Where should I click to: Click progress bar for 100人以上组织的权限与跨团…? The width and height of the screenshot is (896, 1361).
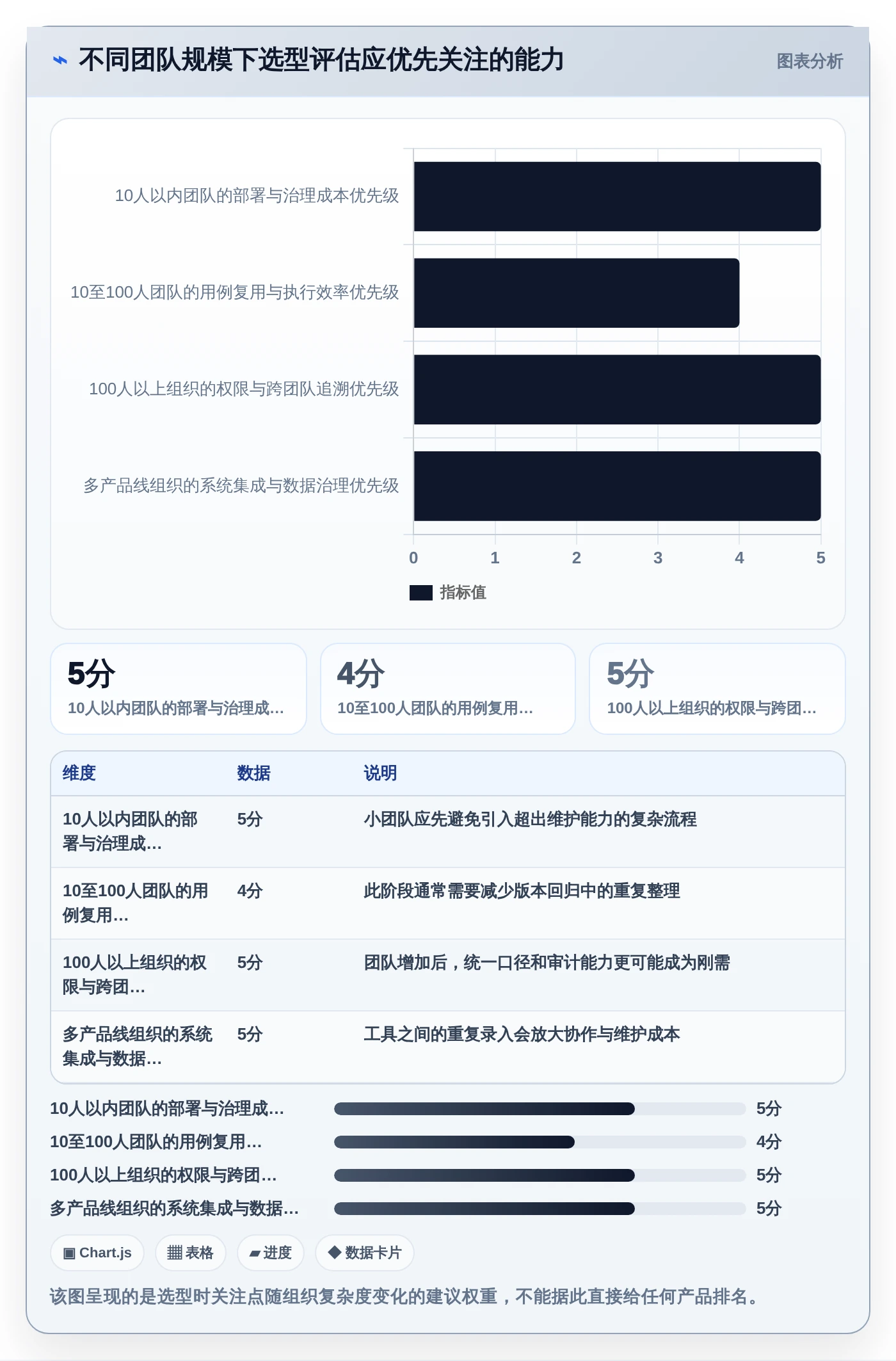tap(540, 1175)
